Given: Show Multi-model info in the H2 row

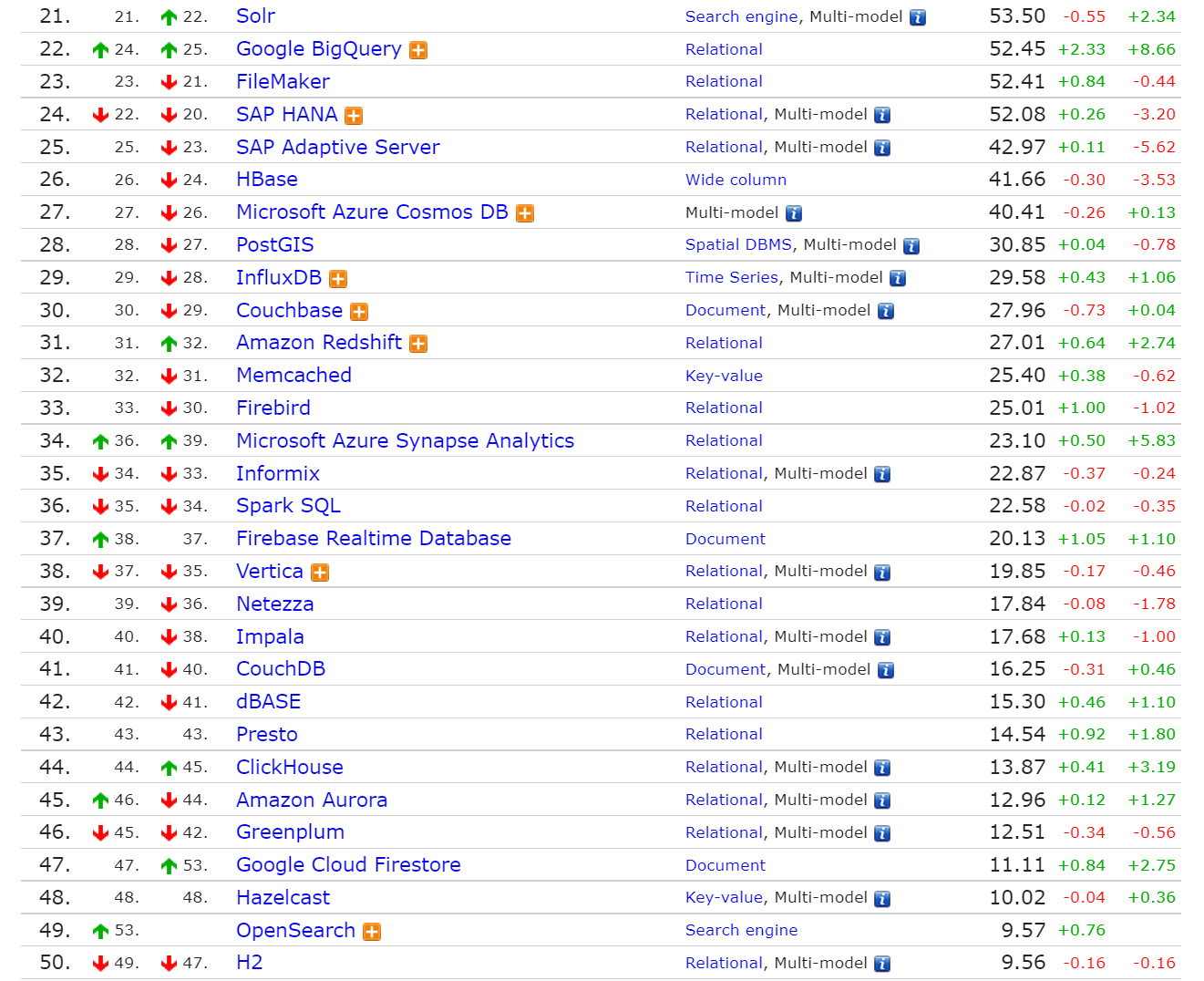Looking at the screenshot, I should [882, 964].
